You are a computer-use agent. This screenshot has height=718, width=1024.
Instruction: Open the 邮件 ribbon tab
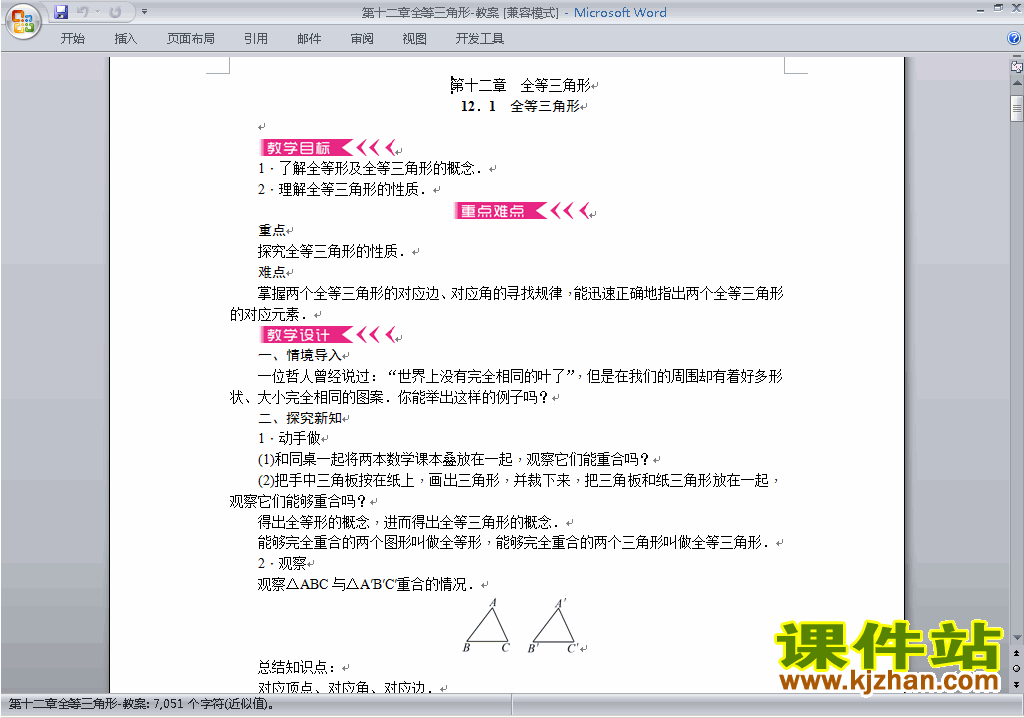(309, 39)
